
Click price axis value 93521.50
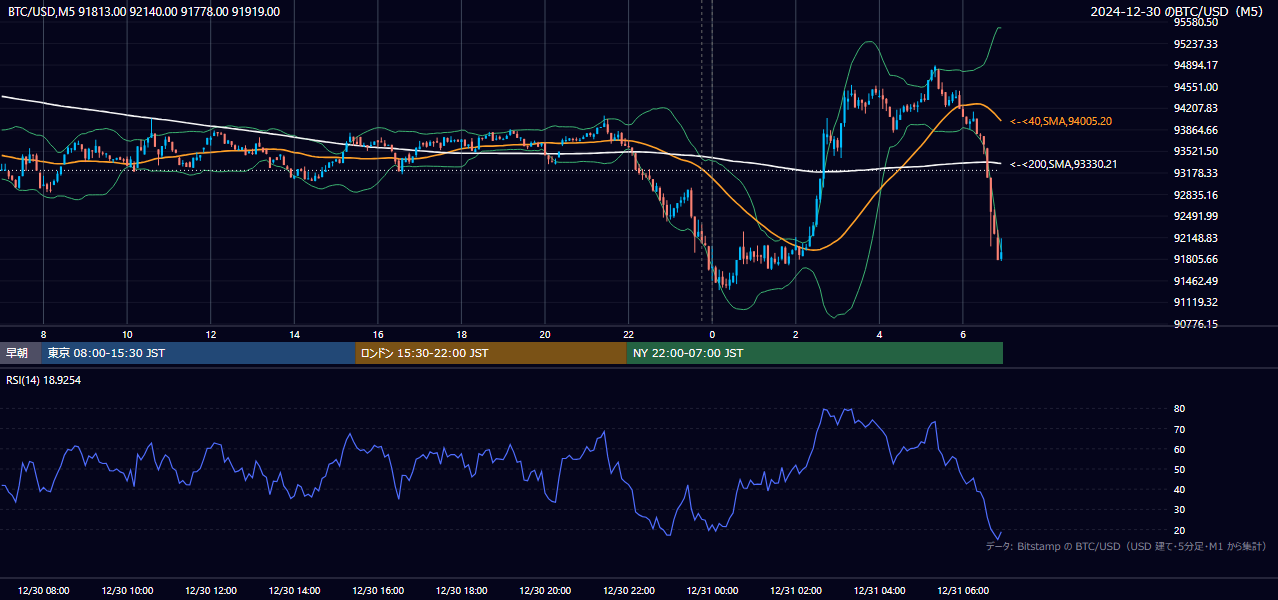(1196, 151)
